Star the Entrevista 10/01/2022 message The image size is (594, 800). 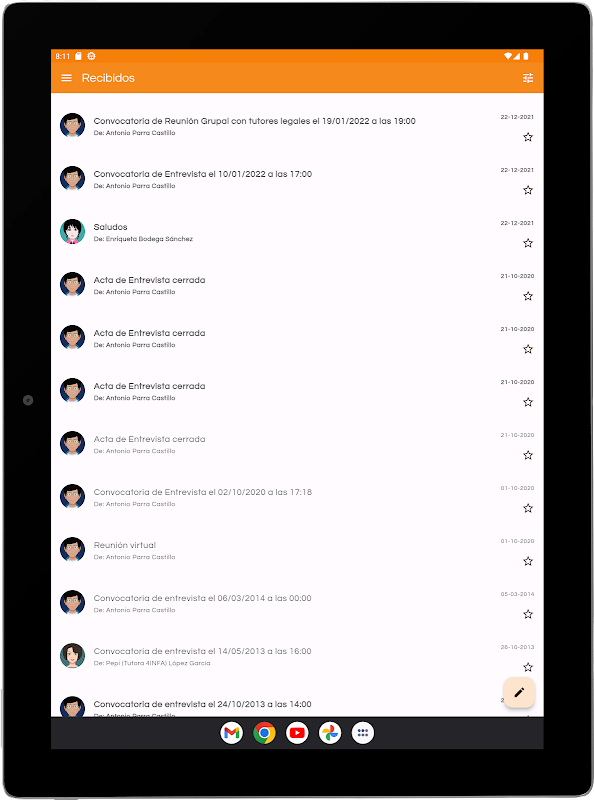pos(528,190)
